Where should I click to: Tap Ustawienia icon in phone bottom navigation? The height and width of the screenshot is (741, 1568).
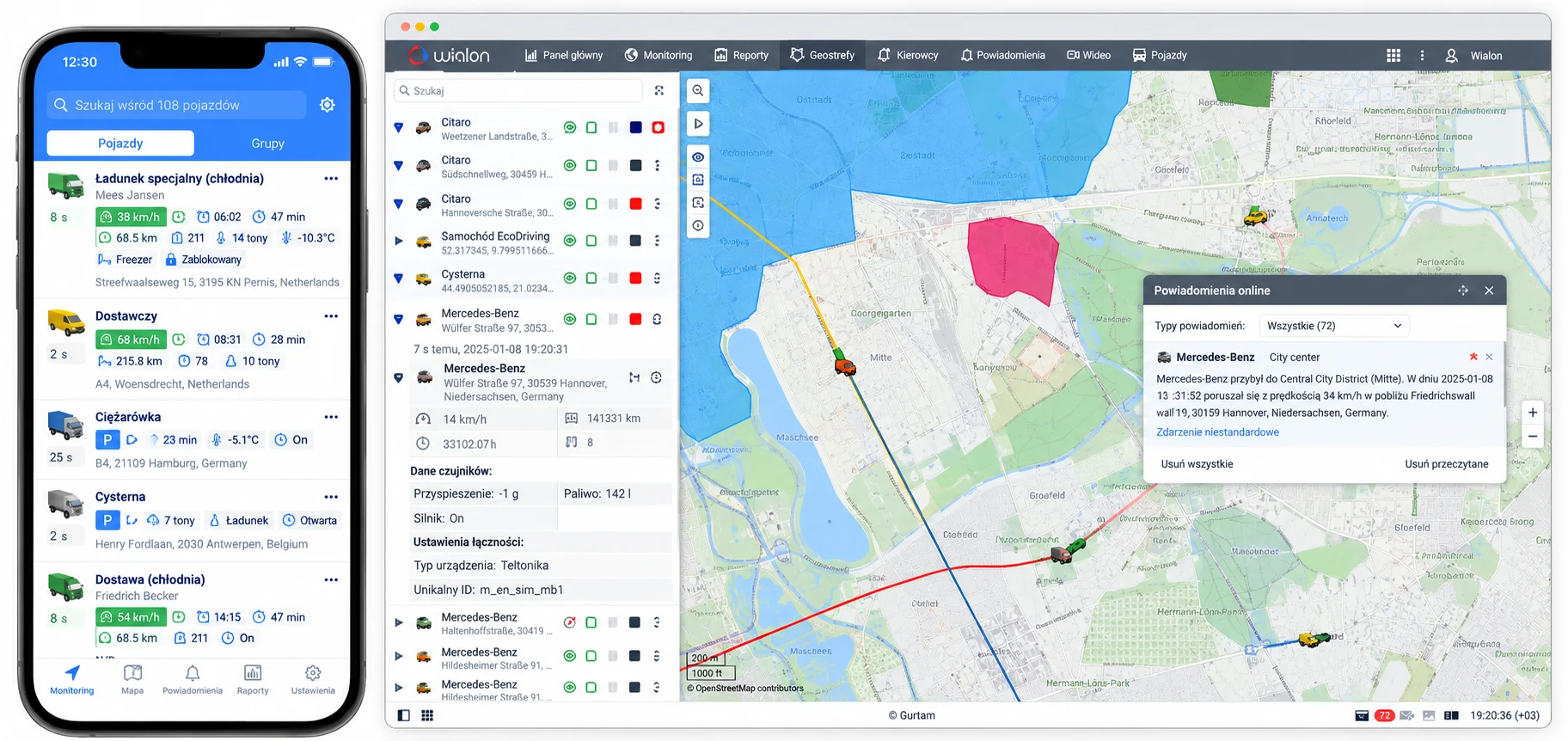(x=313, y=672)
